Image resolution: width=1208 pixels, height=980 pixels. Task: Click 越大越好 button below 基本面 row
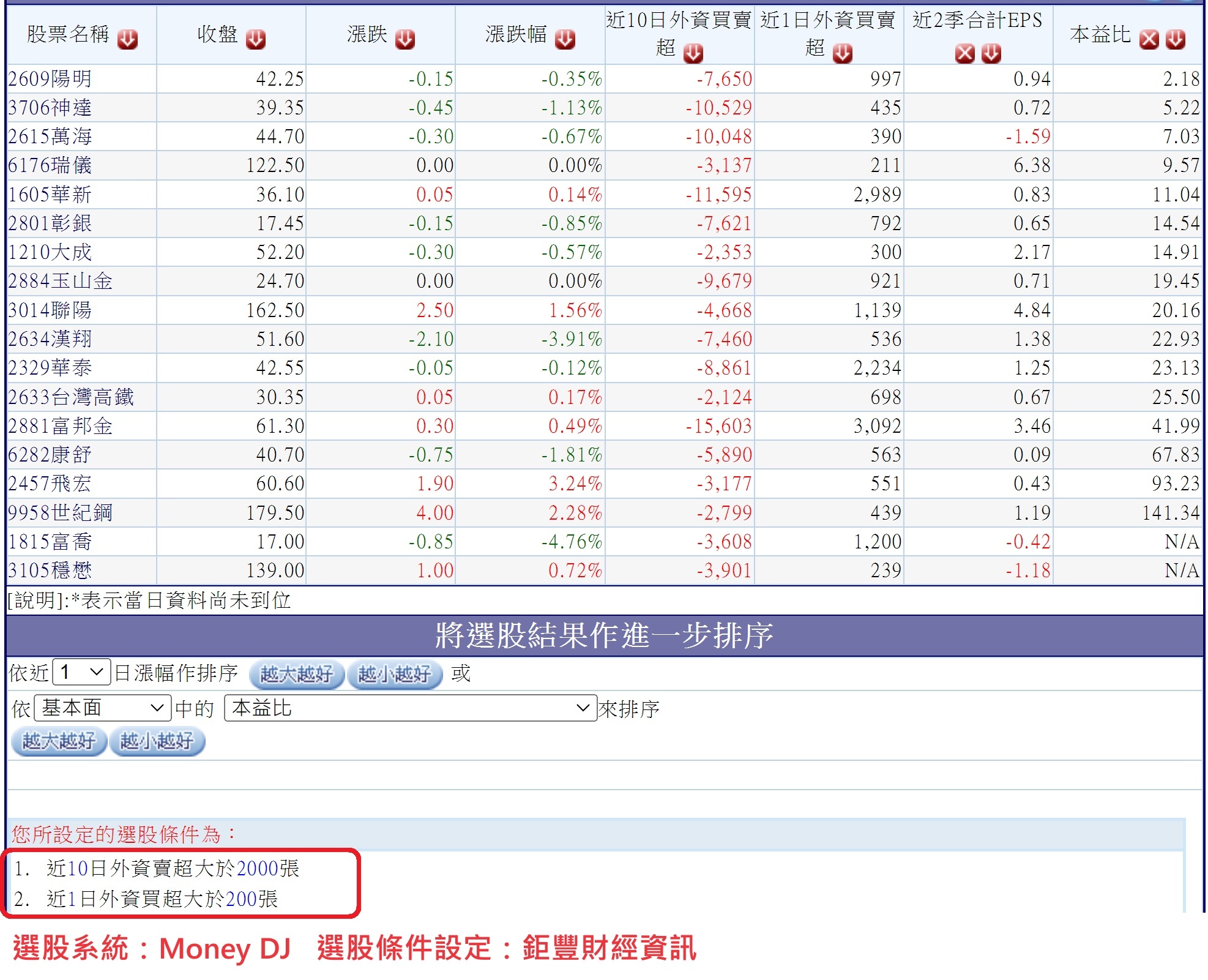coord(59,741)
